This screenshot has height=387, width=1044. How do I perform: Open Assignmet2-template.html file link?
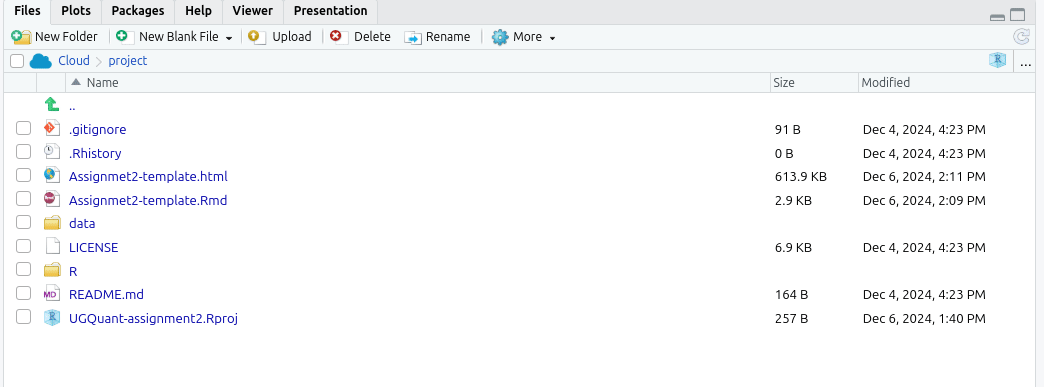pos(148,177)
